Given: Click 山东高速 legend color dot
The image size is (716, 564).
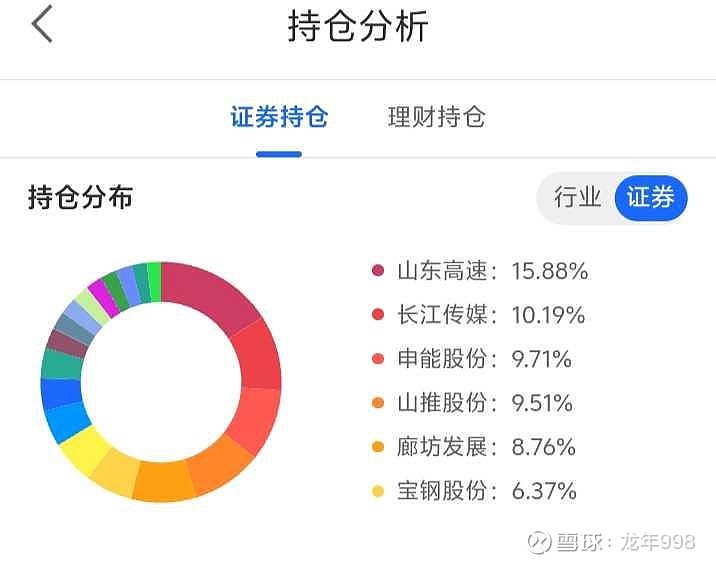Looking at the screenshot, I should [x=378, y=271].
